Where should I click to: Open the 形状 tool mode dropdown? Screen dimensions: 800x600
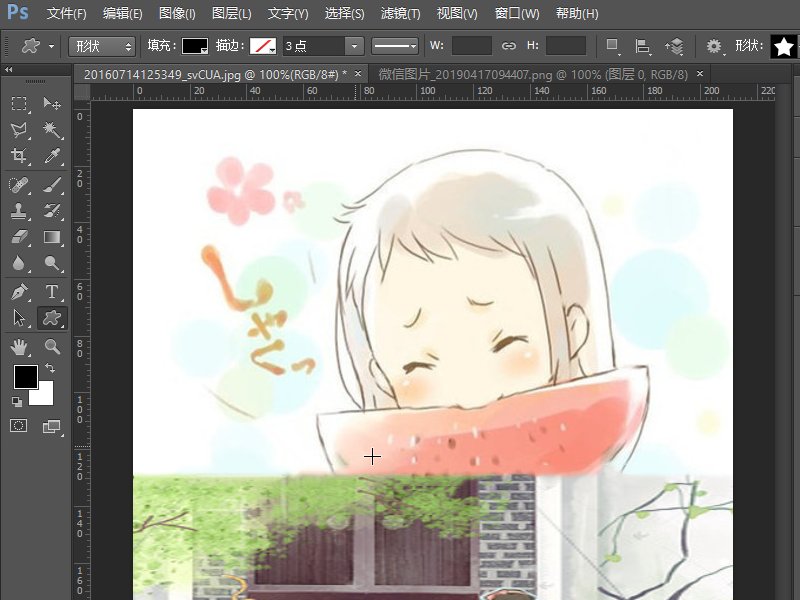click(102, 46)
